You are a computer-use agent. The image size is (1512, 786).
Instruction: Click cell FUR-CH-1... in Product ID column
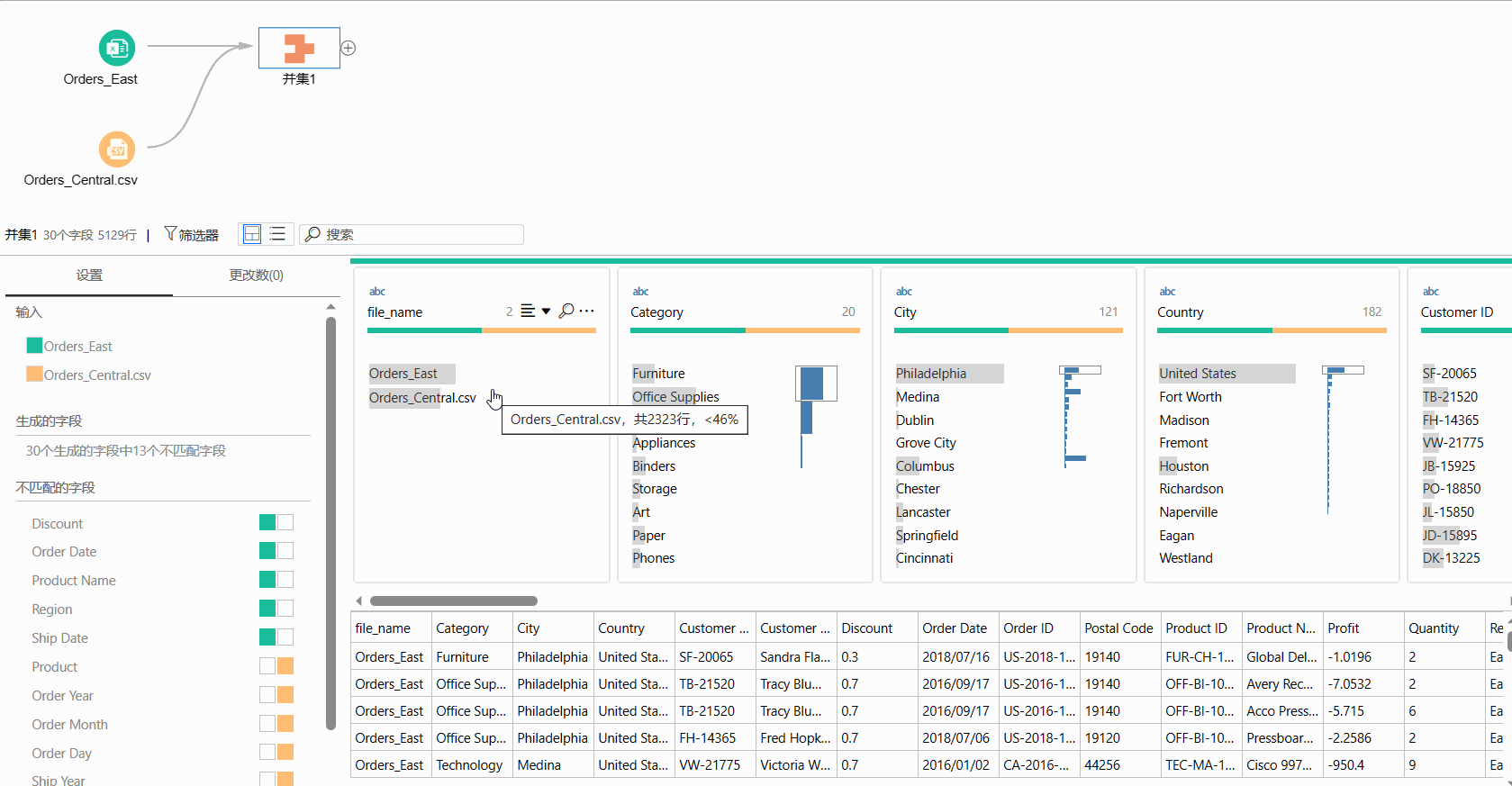pos(1200,657)
